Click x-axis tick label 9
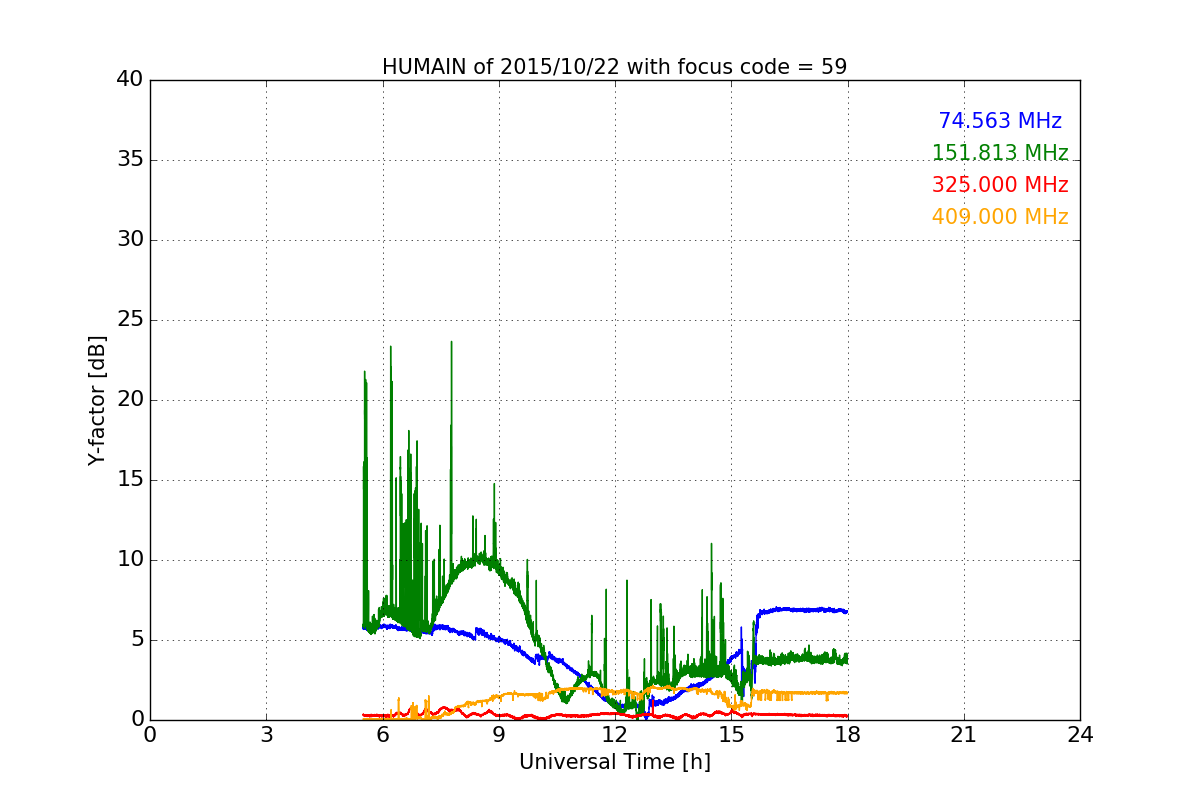The width and height of the screenshot is (1200, 800). pos(499,735)
